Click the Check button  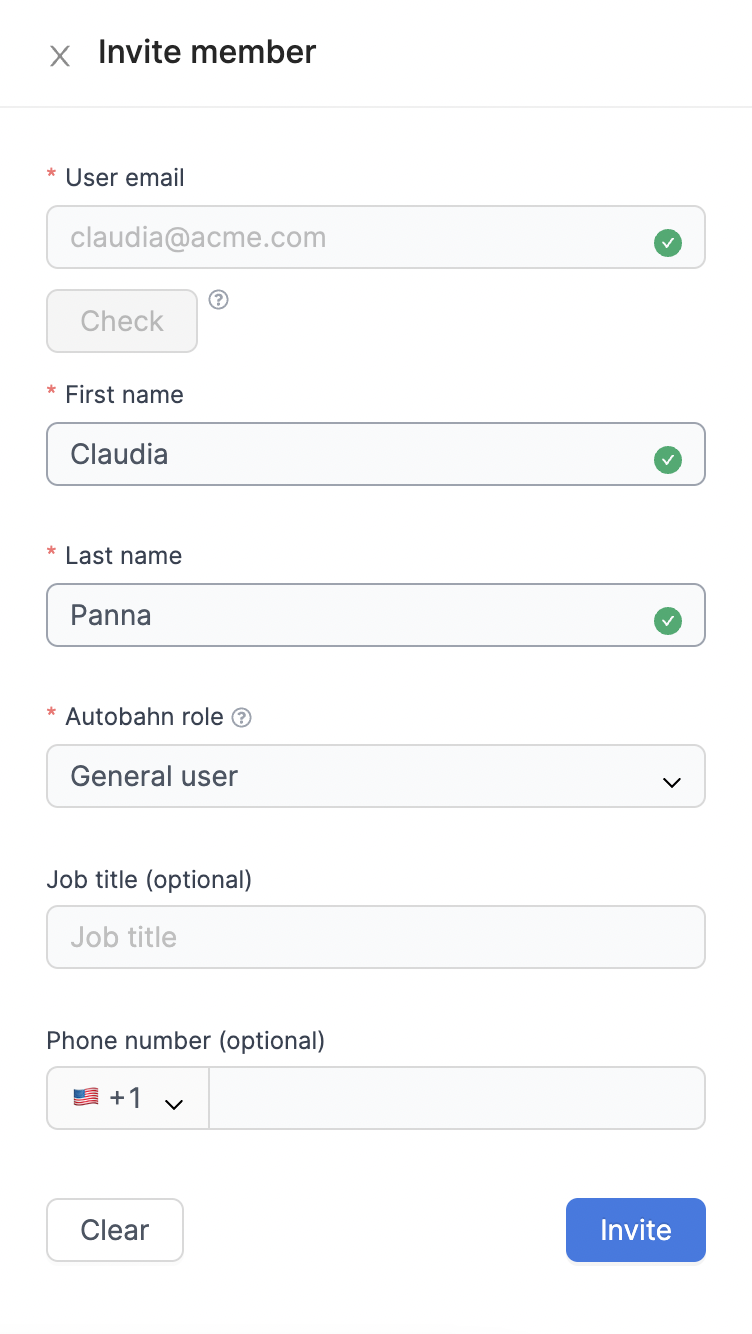[x=122, y=321]
